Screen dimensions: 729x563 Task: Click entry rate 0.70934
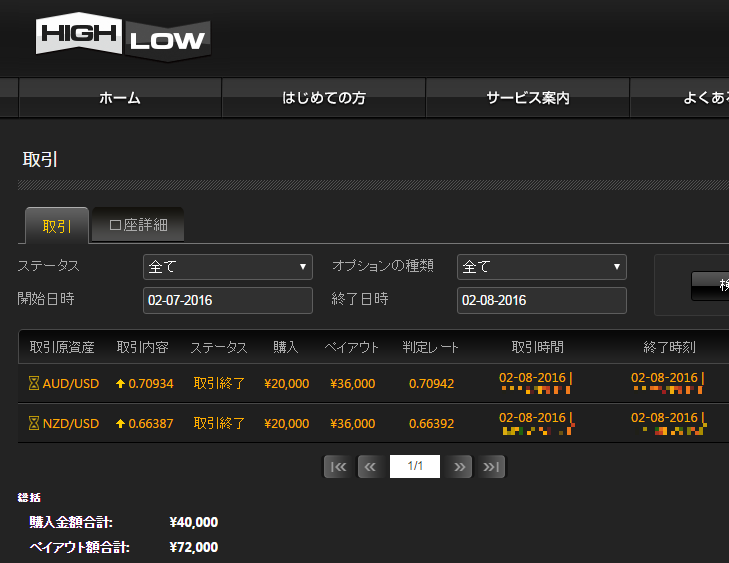click(x=151, y=384)
